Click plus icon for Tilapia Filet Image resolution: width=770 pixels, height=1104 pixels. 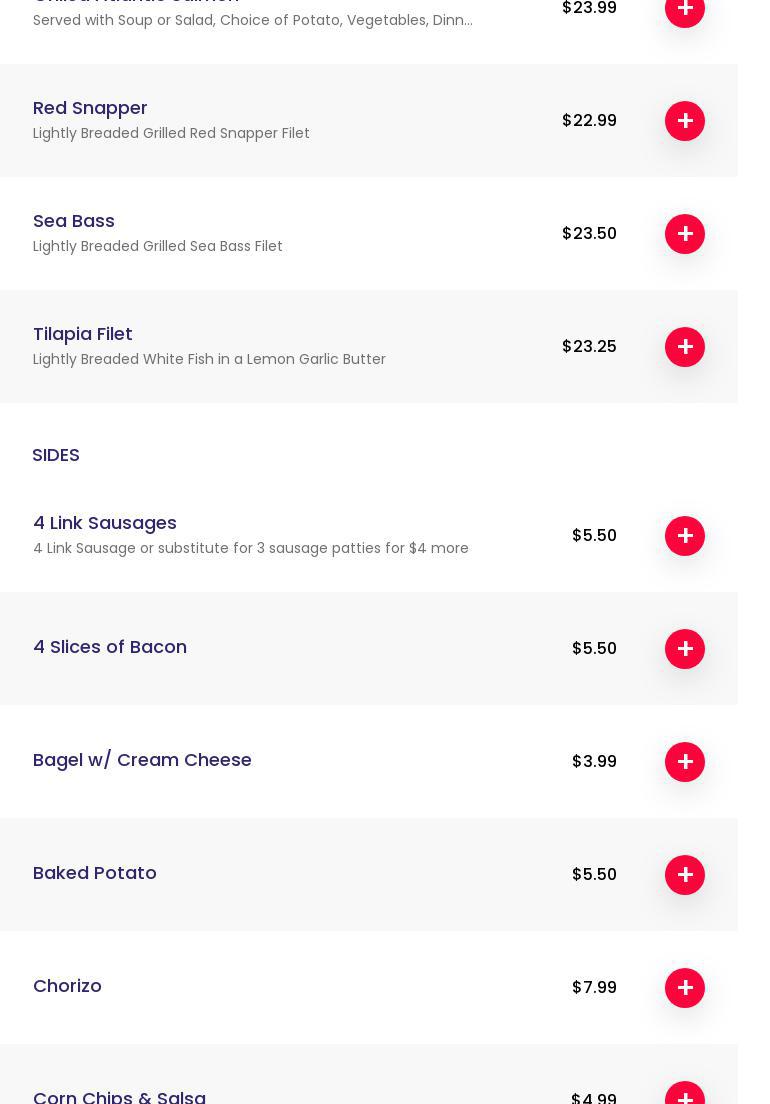click(x=685, y=347)
